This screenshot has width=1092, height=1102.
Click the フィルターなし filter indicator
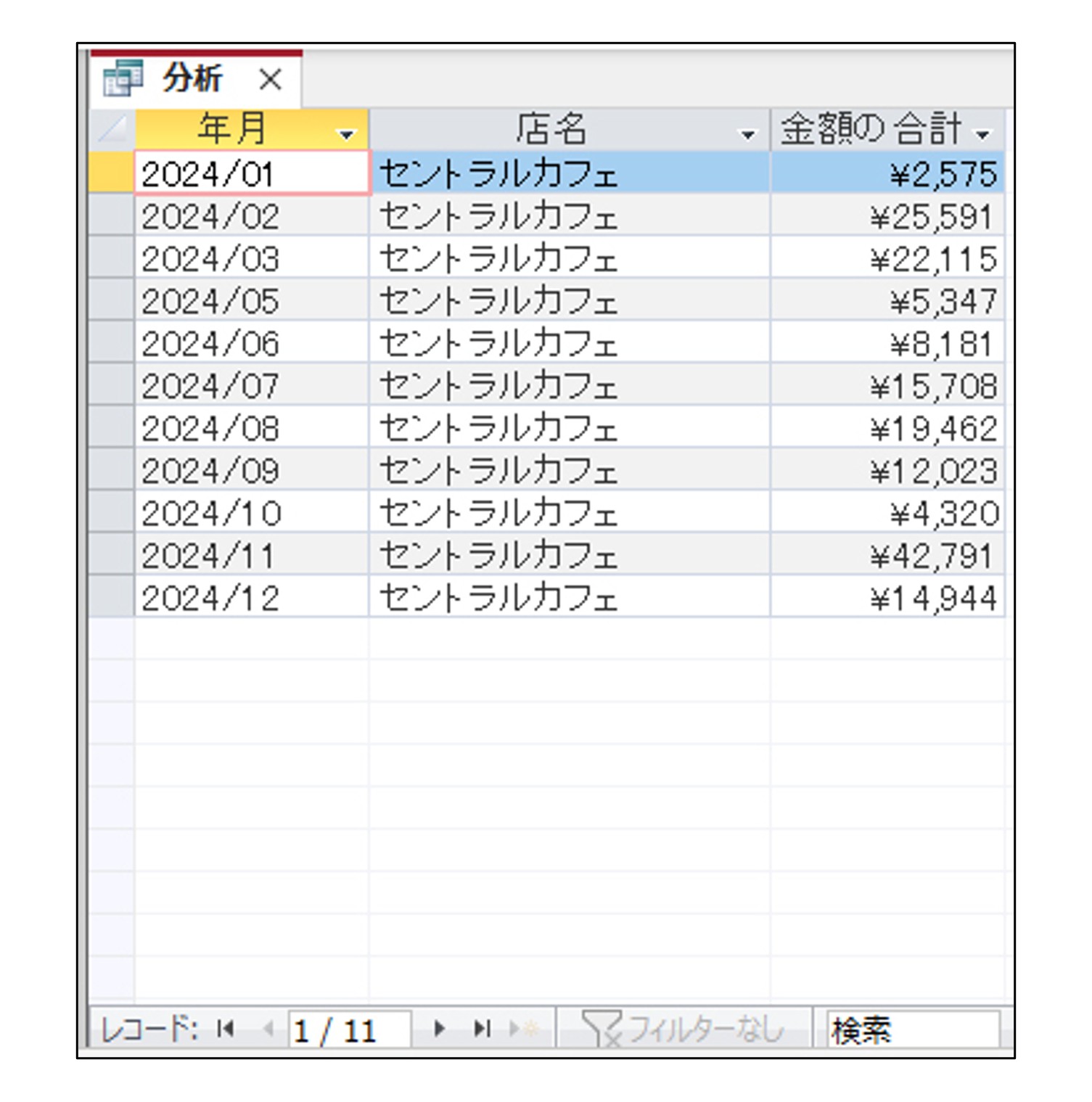tap(683, 1029)
